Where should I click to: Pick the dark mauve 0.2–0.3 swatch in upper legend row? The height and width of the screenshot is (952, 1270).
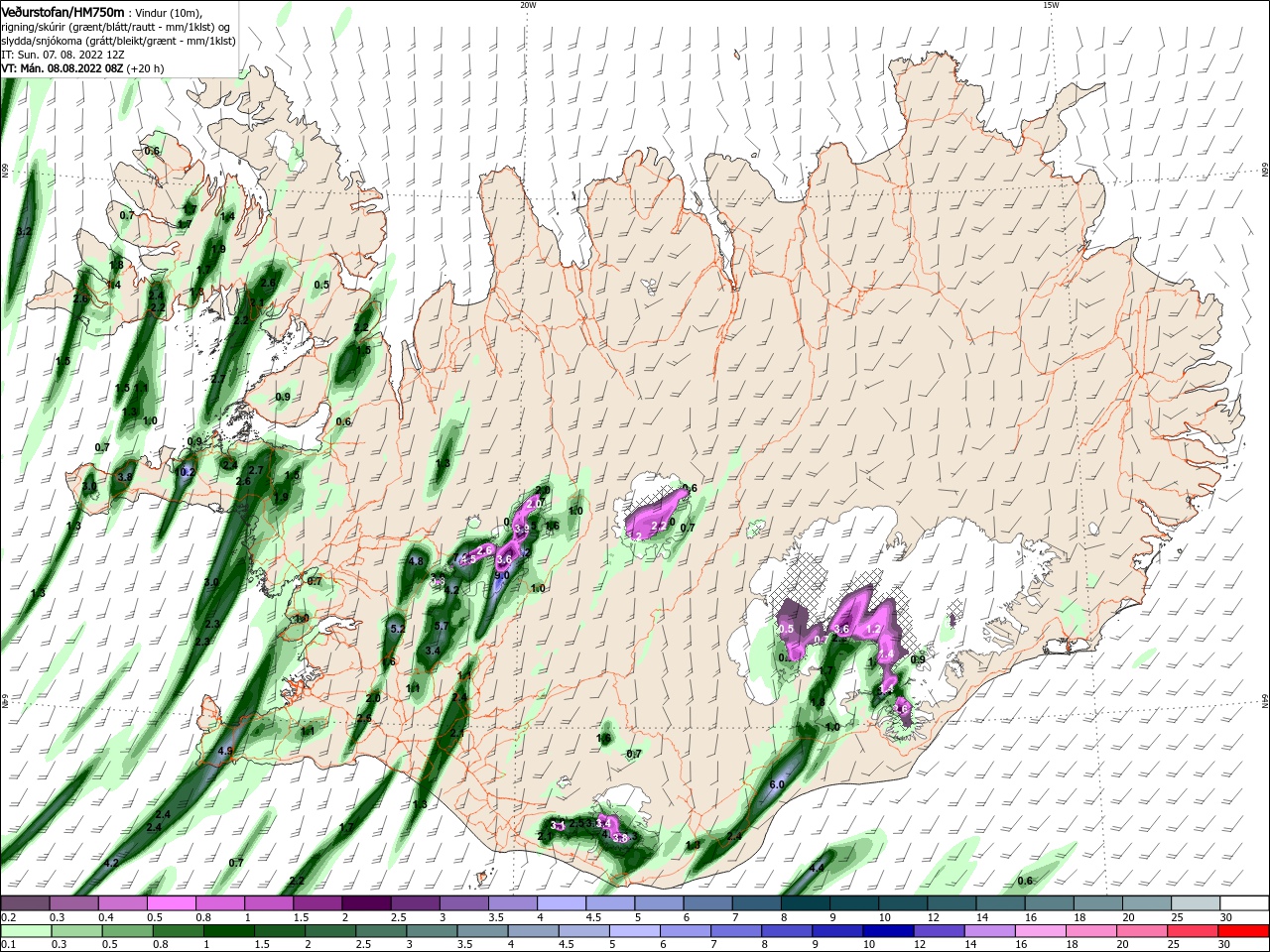click(x=25, y=903)
